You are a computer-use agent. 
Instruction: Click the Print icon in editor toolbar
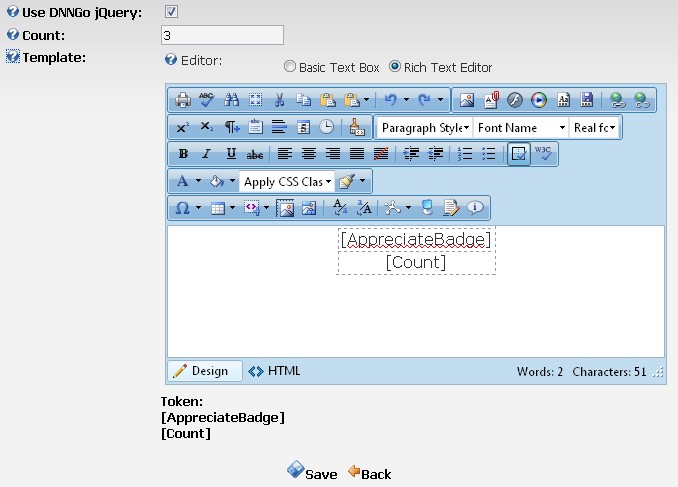click(x=183, y=100)
